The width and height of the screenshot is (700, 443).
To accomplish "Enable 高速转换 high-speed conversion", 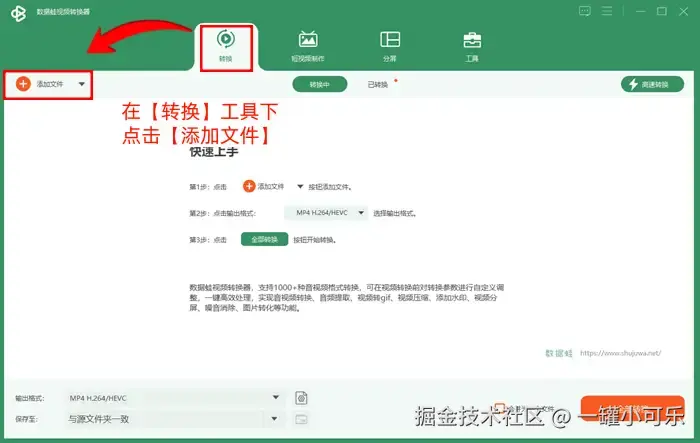I will point(652,84).
